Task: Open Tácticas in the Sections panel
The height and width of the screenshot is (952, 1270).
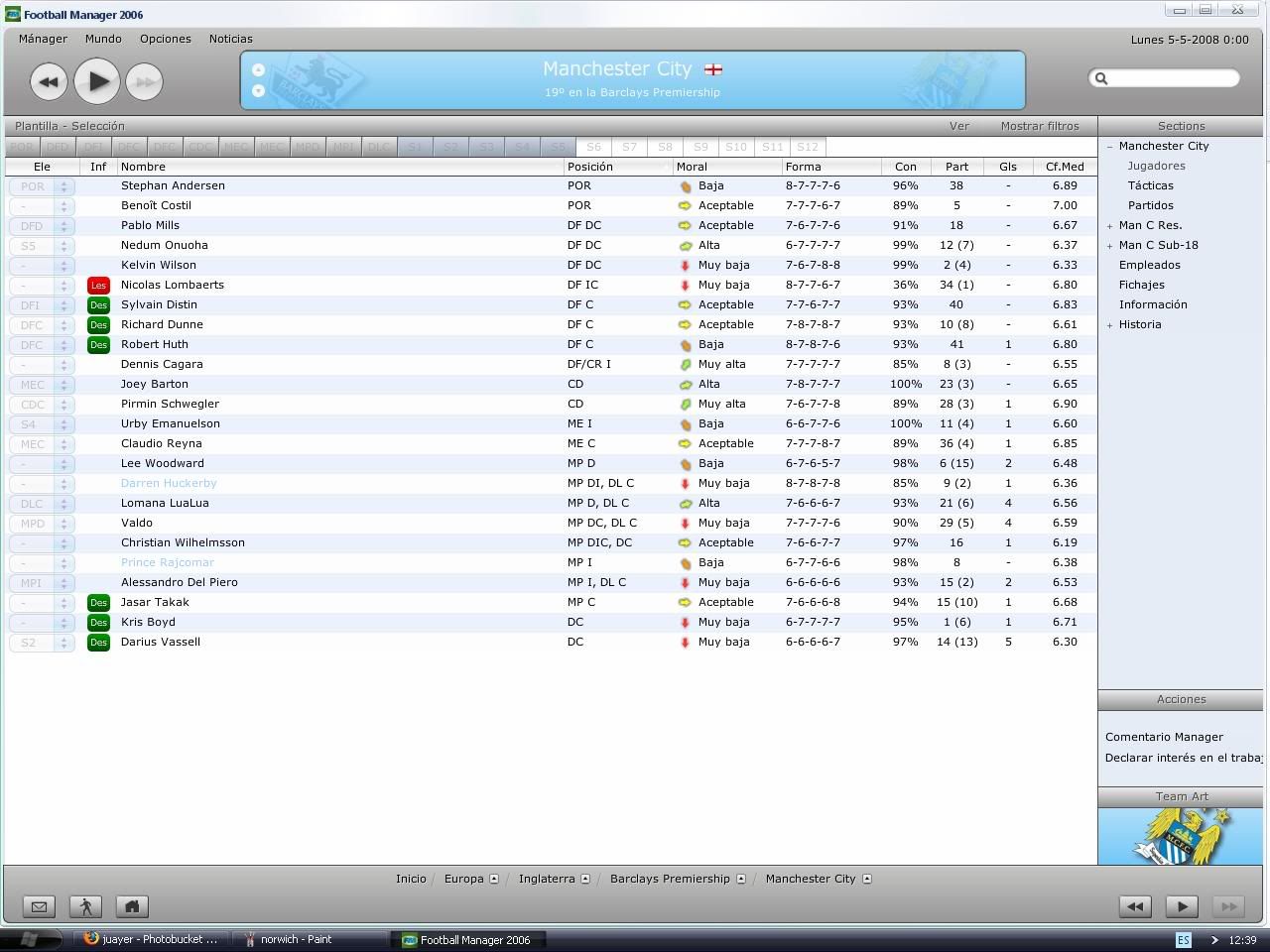Action: pos(1150,185)
